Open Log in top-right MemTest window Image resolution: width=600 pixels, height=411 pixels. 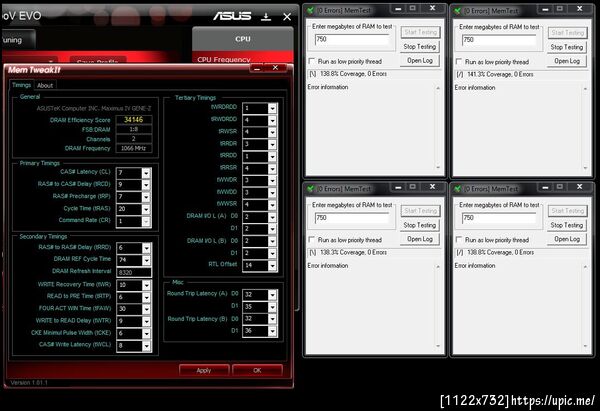(567, 61)
